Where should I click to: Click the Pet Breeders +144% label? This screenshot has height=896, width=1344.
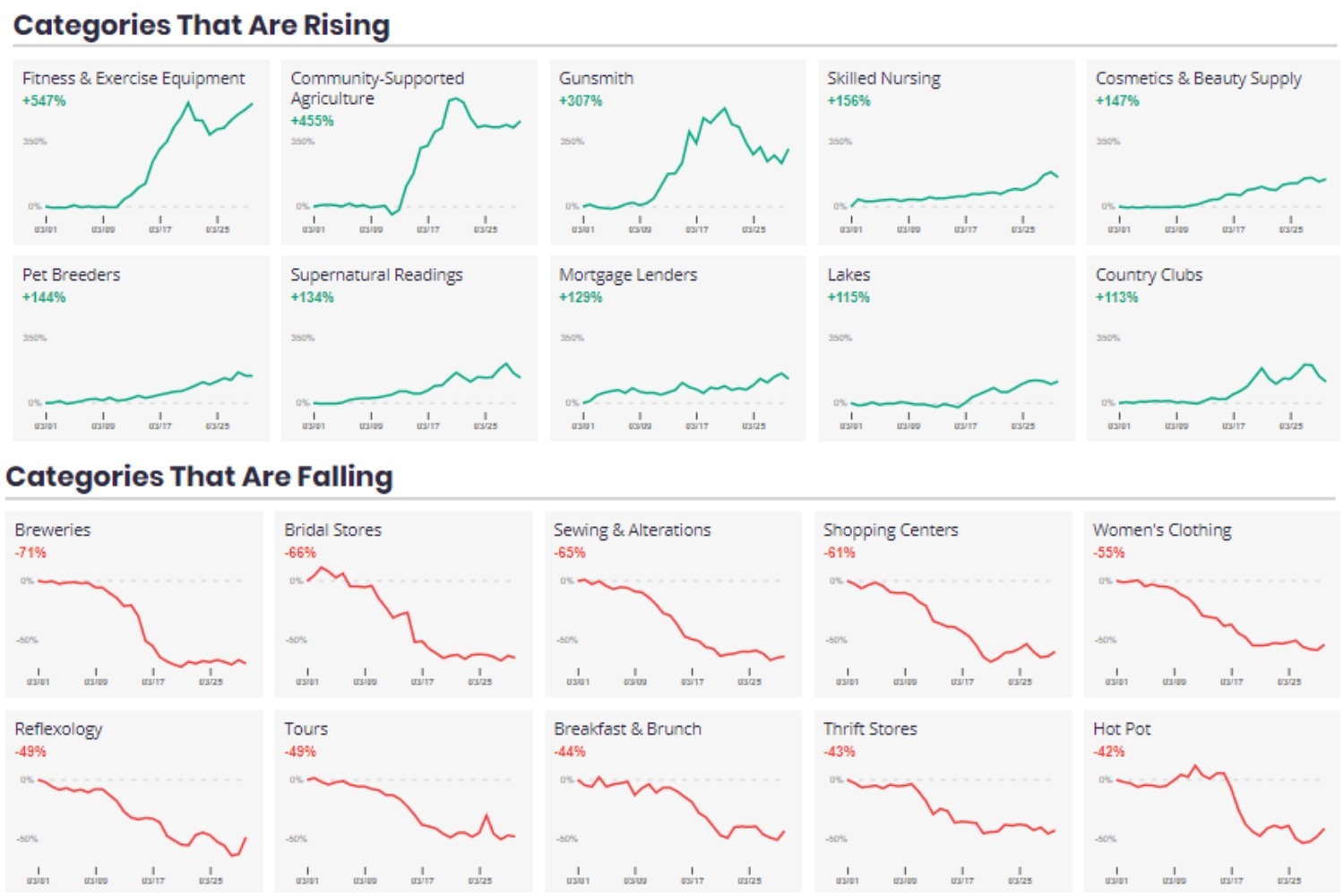(44, 297)
